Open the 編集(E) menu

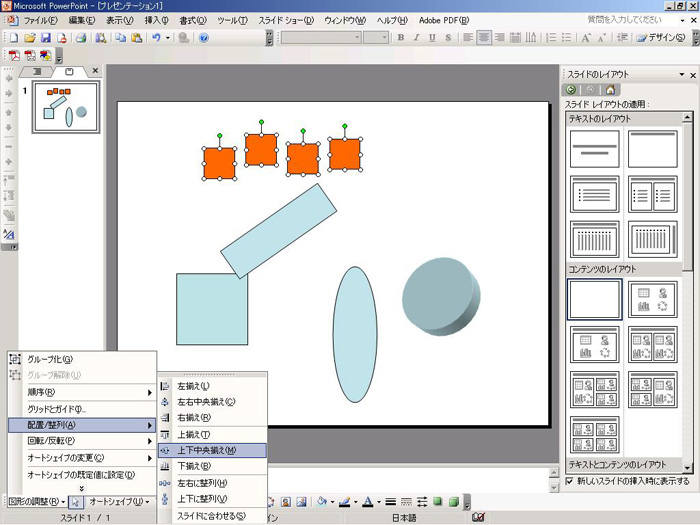pos(82,20)
